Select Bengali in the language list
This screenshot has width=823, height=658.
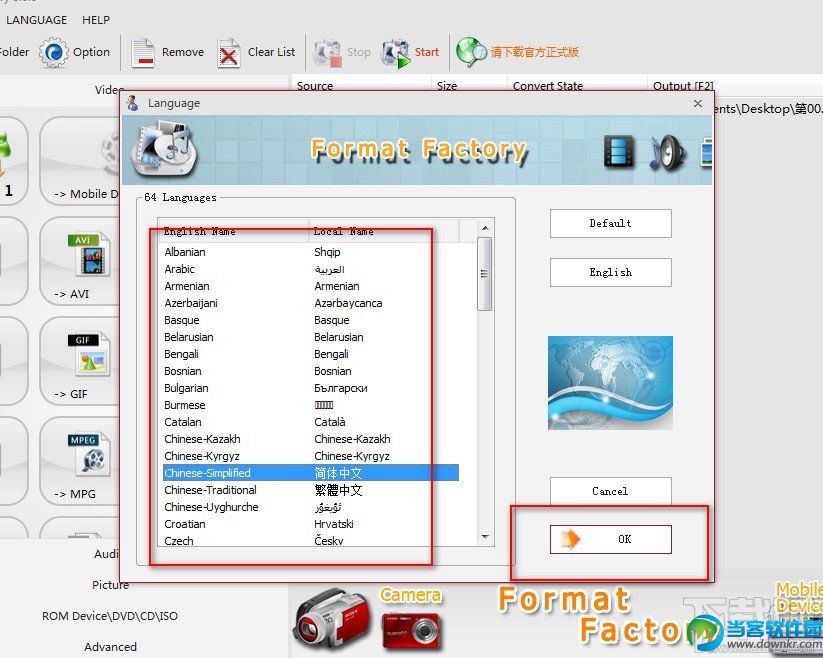[311, 354]
